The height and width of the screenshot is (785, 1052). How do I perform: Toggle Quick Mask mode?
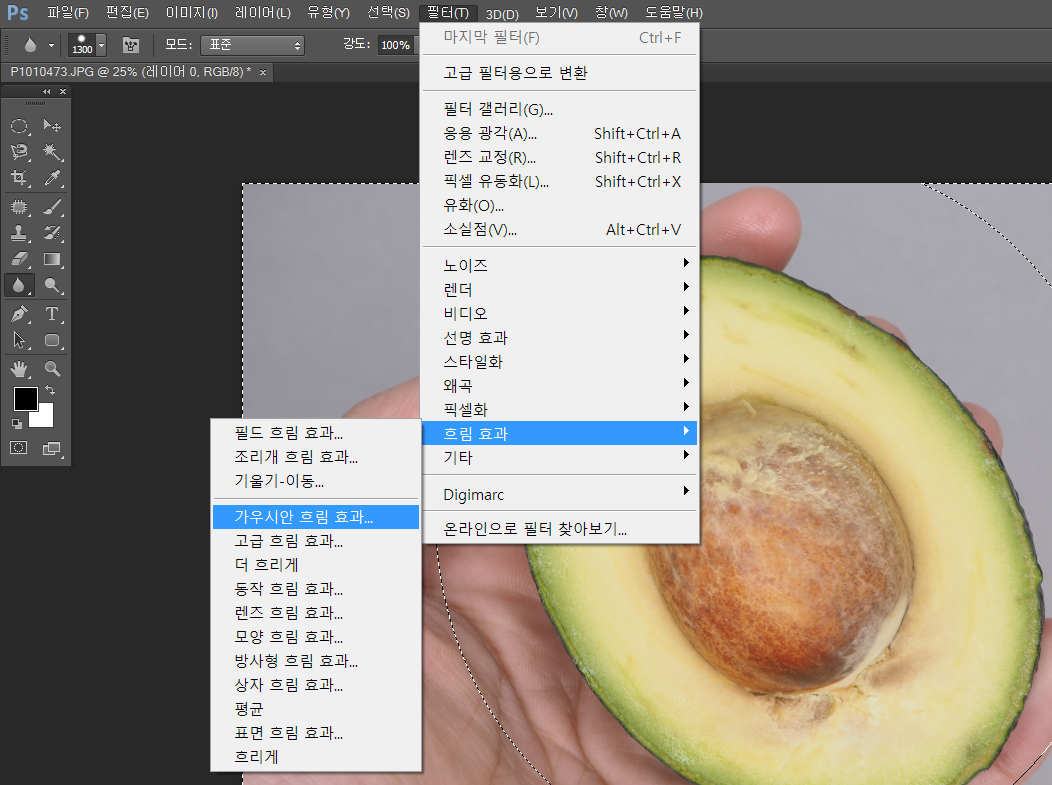[19, 448]
